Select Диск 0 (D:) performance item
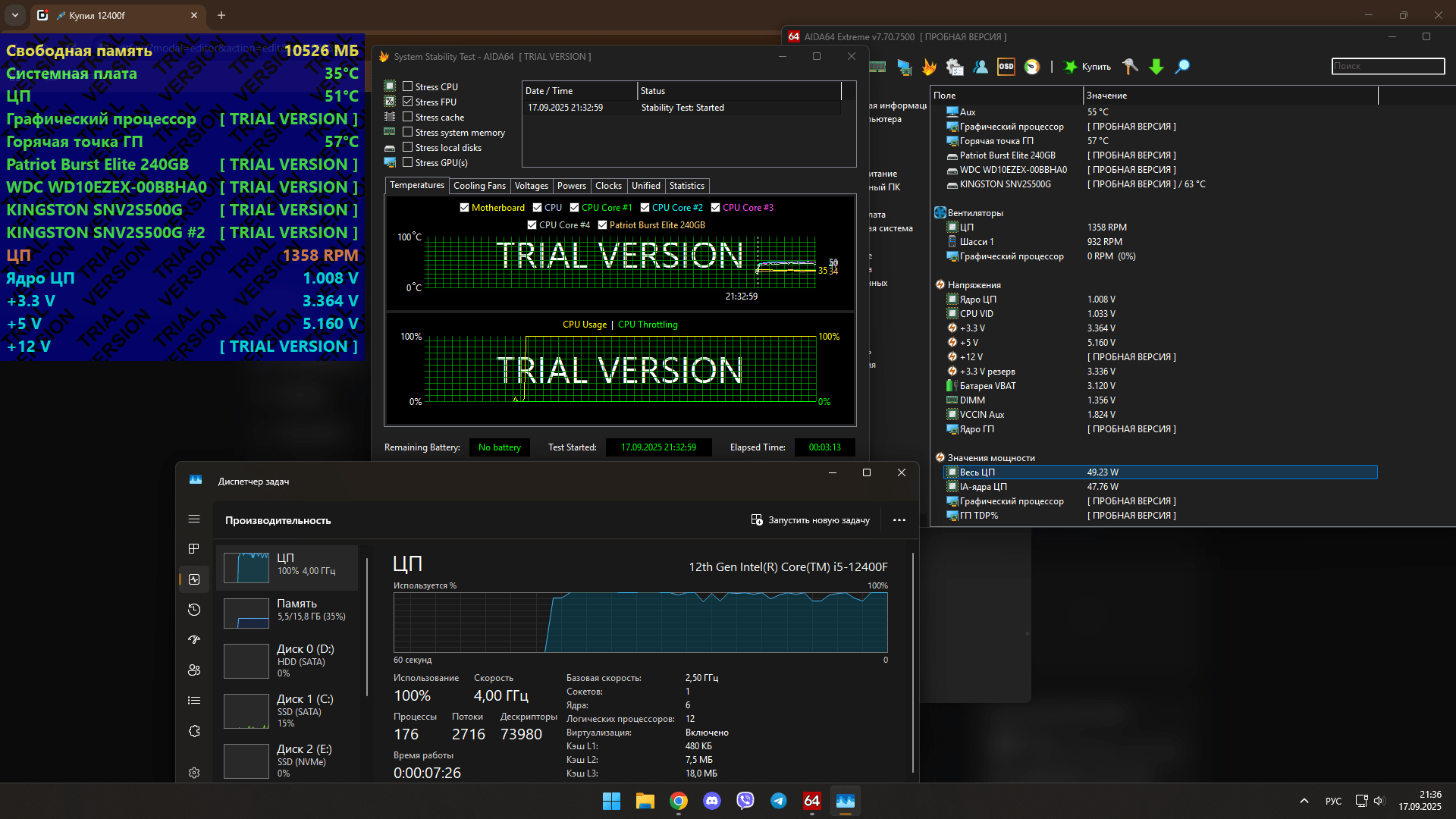1456x819 pixels. pos(287,661)
